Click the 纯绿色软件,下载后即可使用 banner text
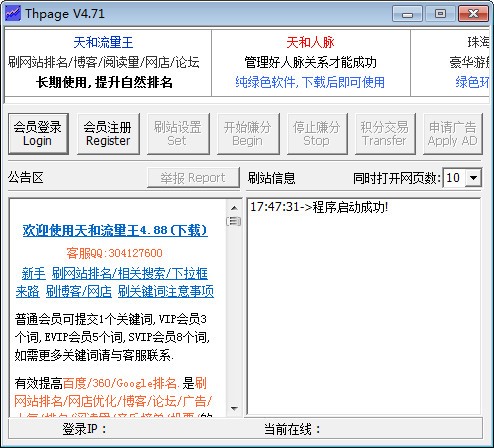This screenshot has height=448, width=494. [x=310, y=82]
